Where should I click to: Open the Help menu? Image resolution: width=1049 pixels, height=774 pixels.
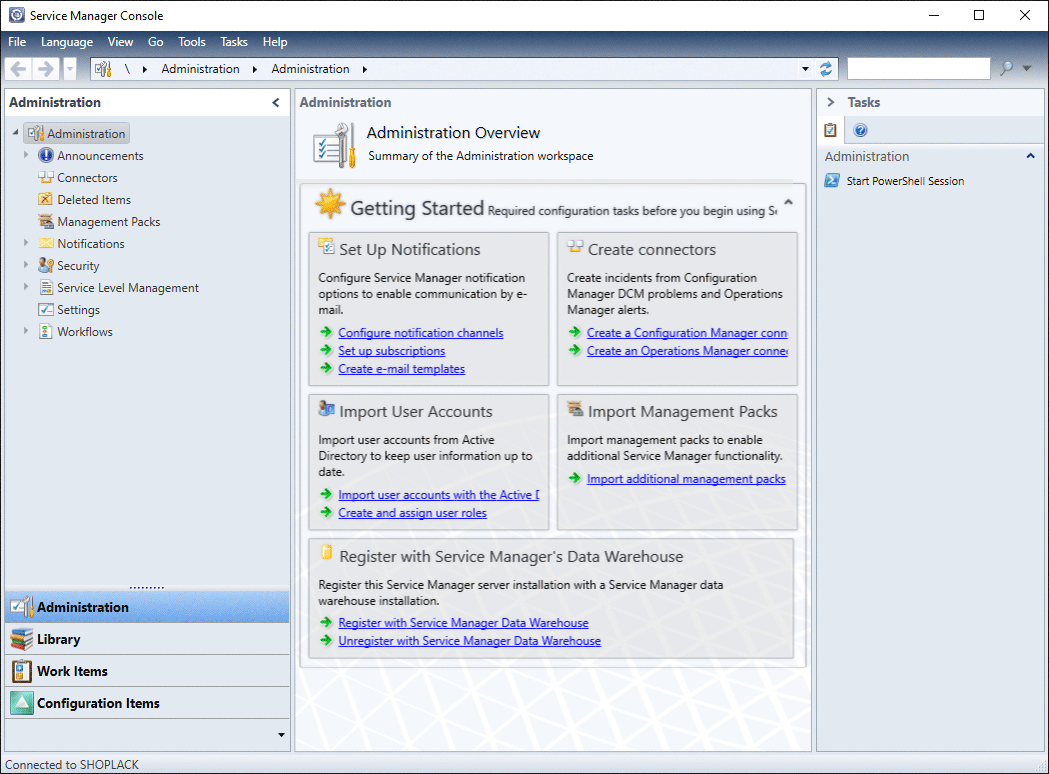pos(275,41)
